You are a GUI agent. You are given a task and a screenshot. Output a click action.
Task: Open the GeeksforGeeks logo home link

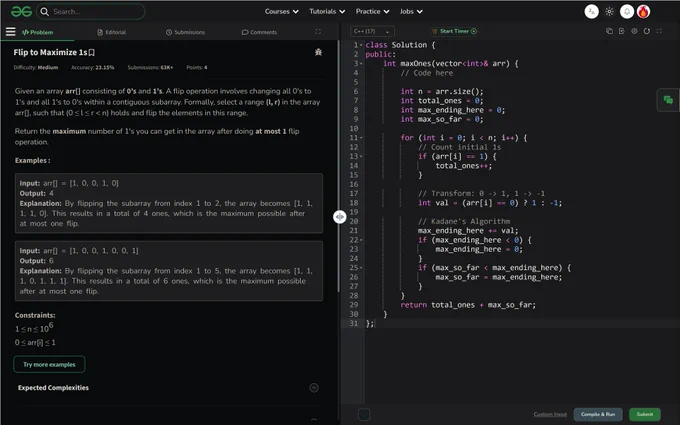(x=21, y=11)
